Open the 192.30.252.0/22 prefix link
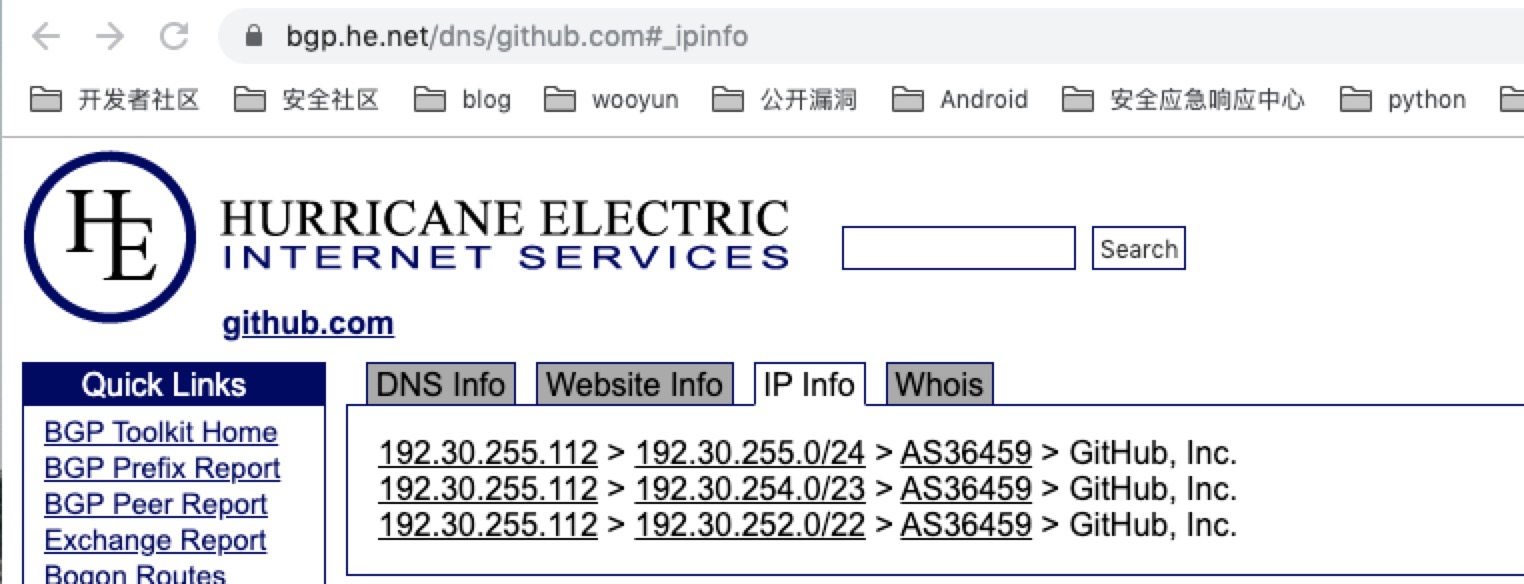1524x584 pixels. coord(750,523)
